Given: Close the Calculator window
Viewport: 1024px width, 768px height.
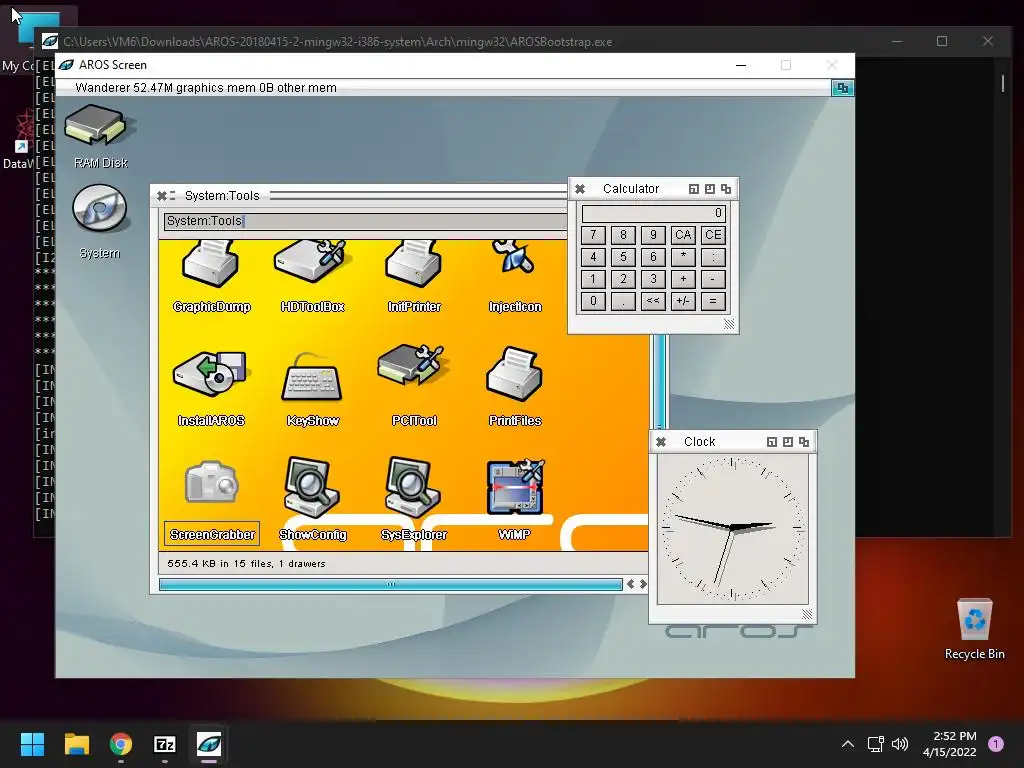Looking at the screenshot, I should tap(580, 189).
